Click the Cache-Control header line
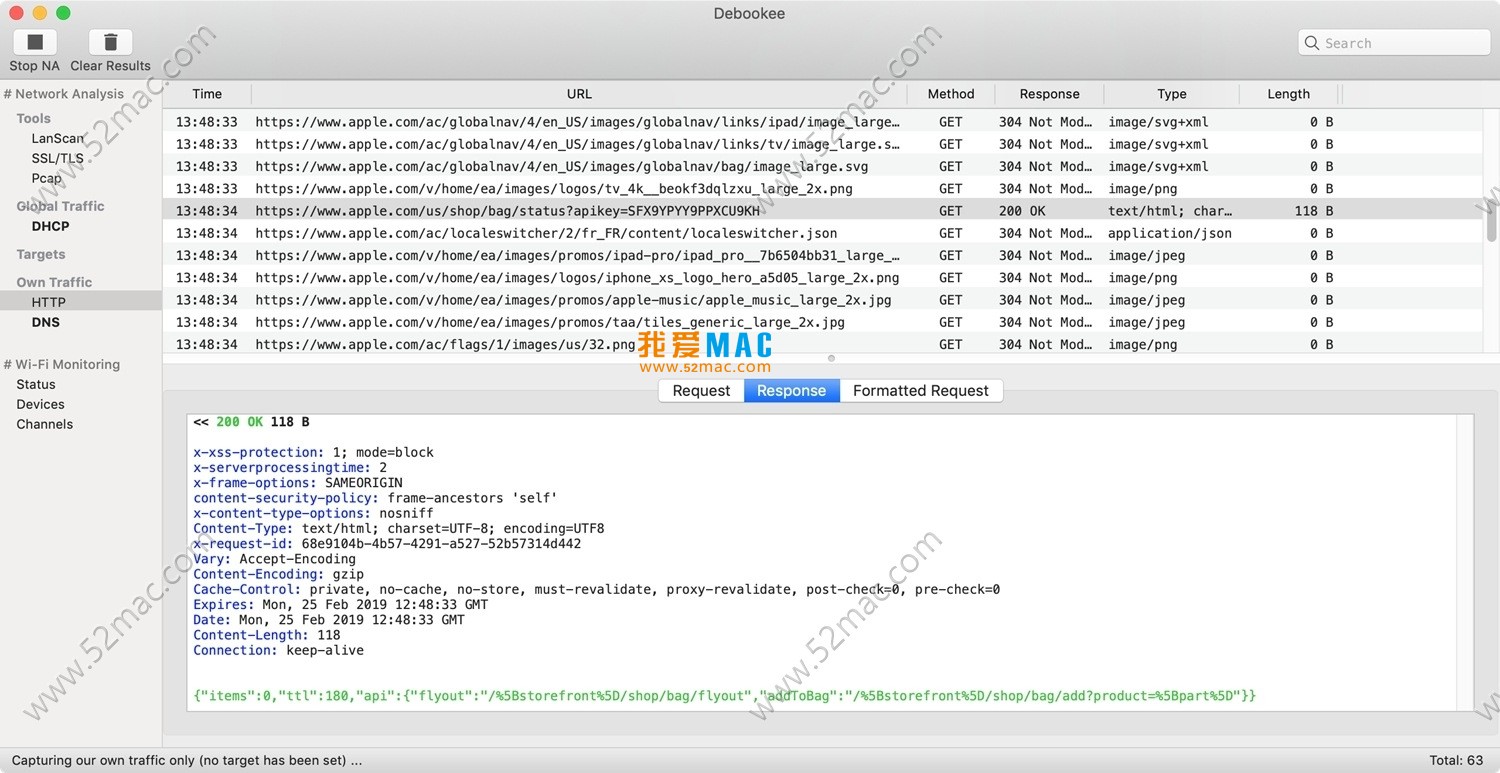The width and height of the screenshot is (1500, 773). coord(596,589)
